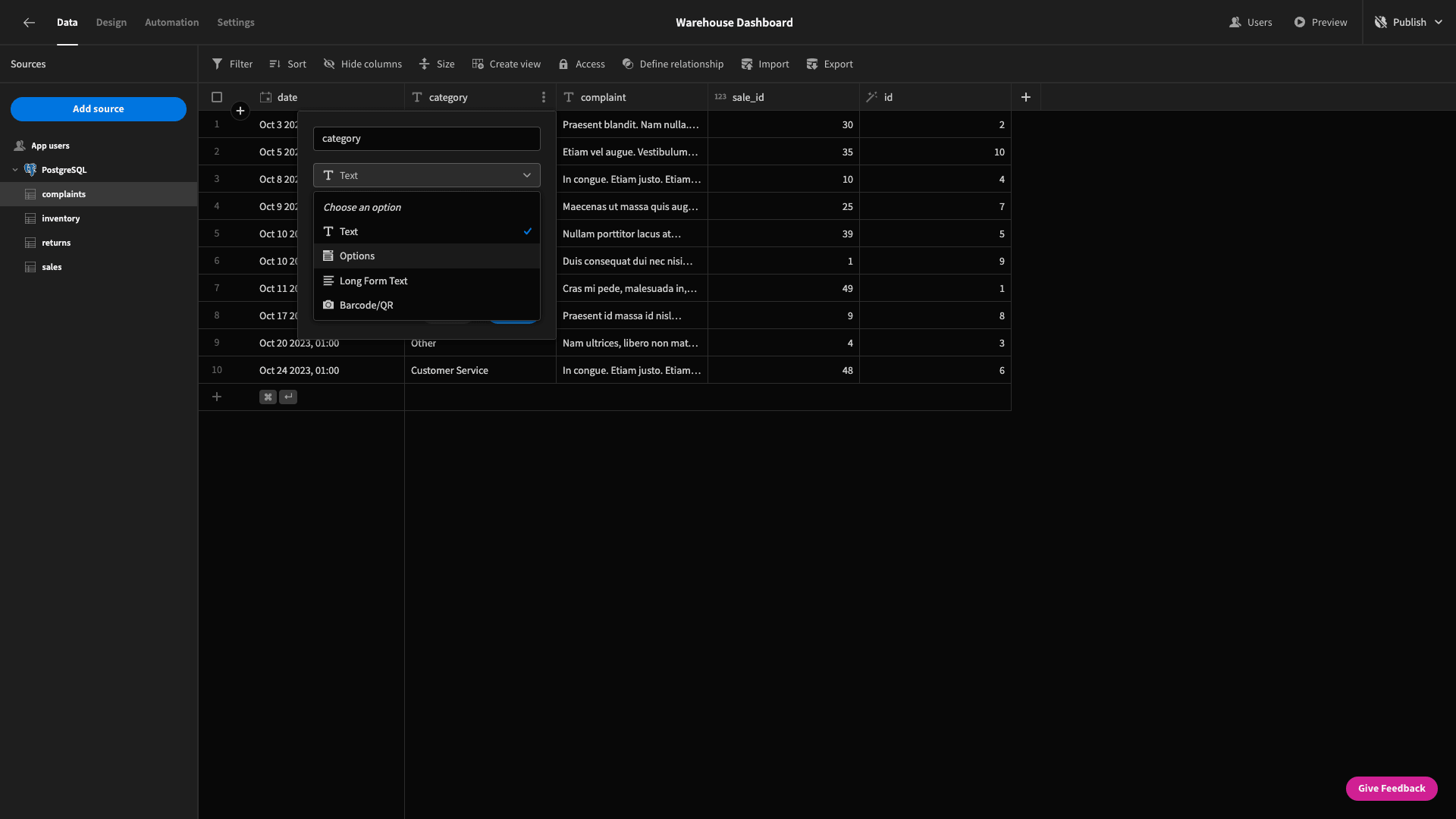Click the round plus button near row 1
Image resolution: width=1456 pixels, height=819 pixels.
click(240, 111)
